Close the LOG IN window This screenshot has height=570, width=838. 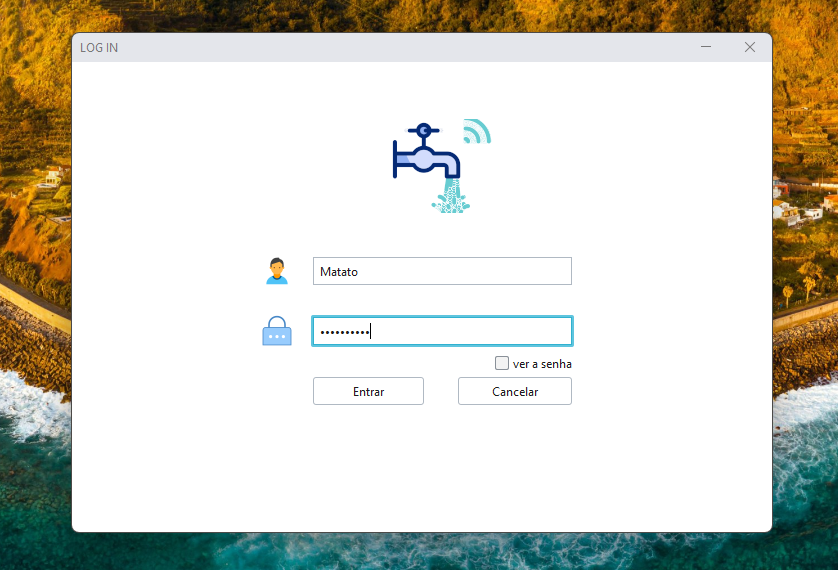coord(750,47)
